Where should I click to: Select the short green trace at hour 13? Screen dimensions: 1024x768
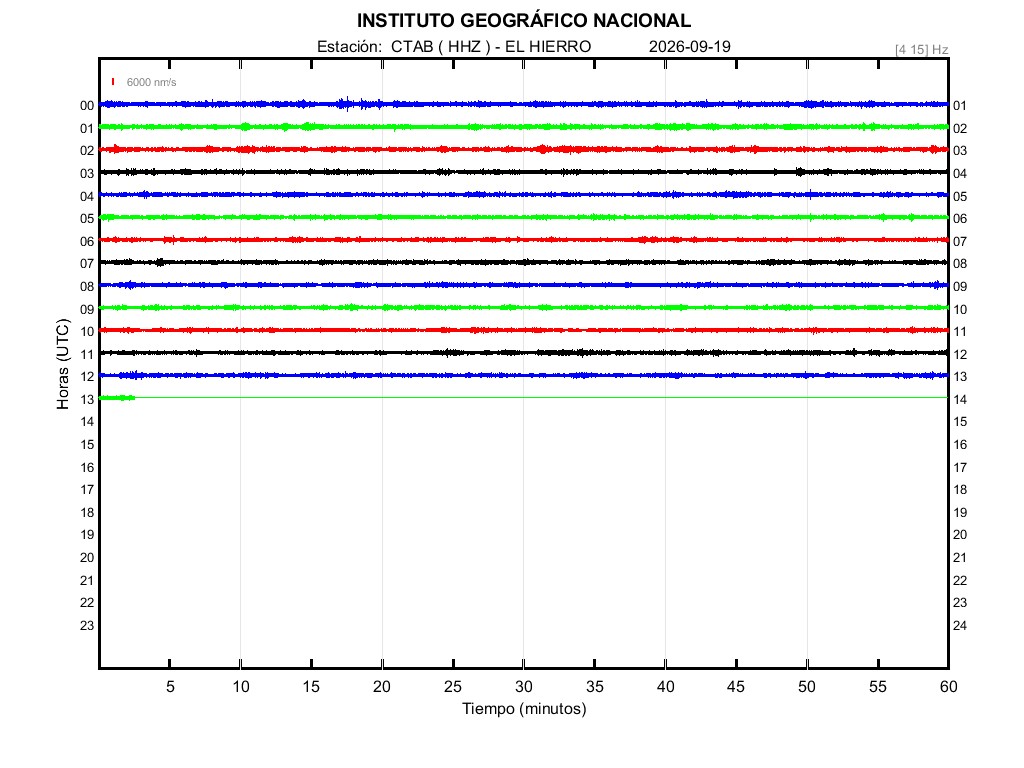tap(118, 398)
